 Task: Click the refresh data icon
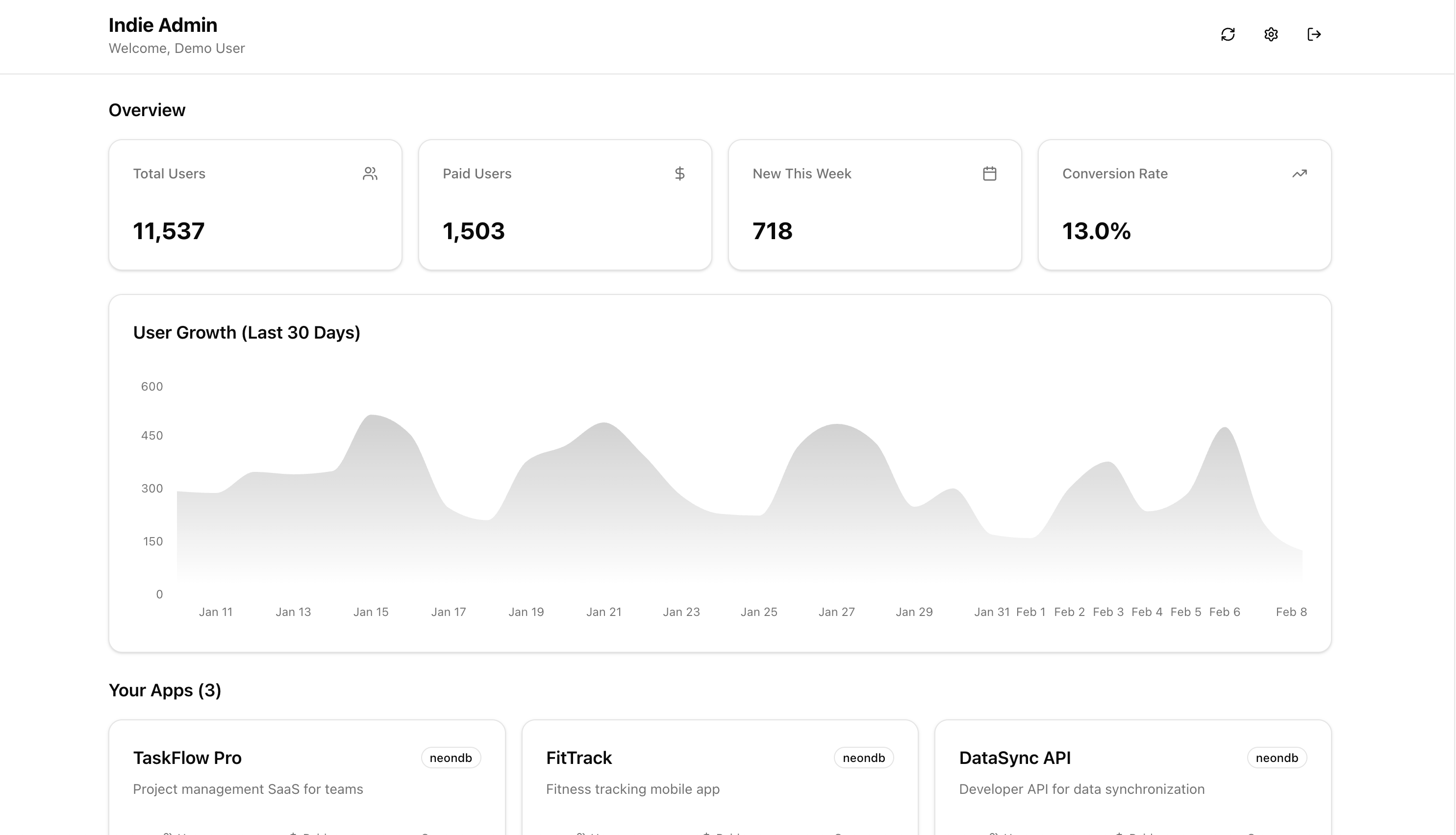coord(1228,34)
